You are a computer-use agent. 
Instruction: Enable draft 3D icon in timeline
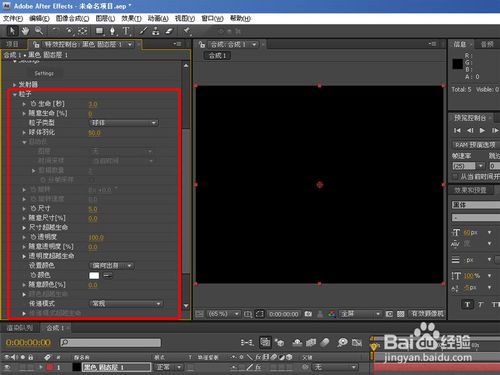click(280, 342)
